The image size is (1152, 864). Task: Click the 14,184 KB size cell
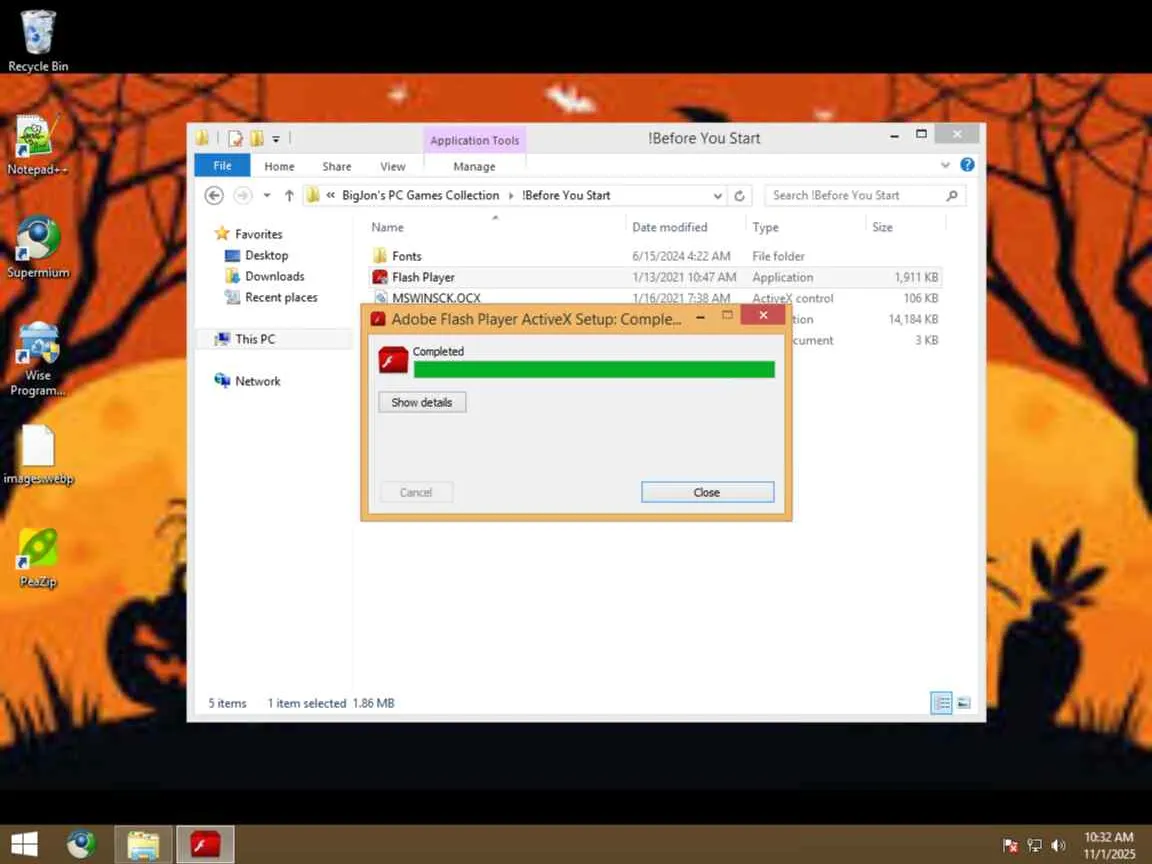913,319
